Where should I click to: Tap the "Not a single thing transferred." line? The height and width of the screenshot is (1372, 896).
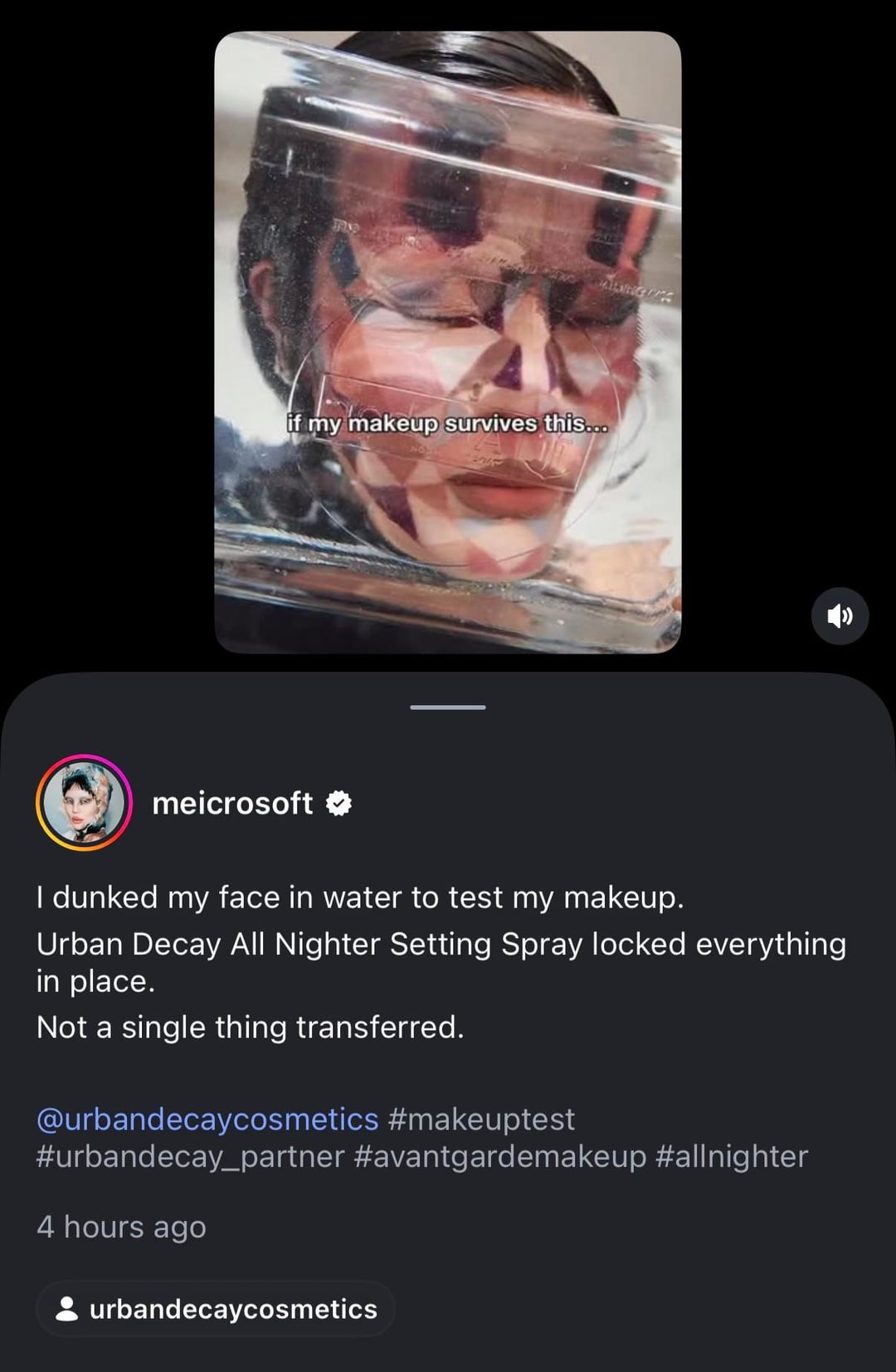click(250, 1028)
